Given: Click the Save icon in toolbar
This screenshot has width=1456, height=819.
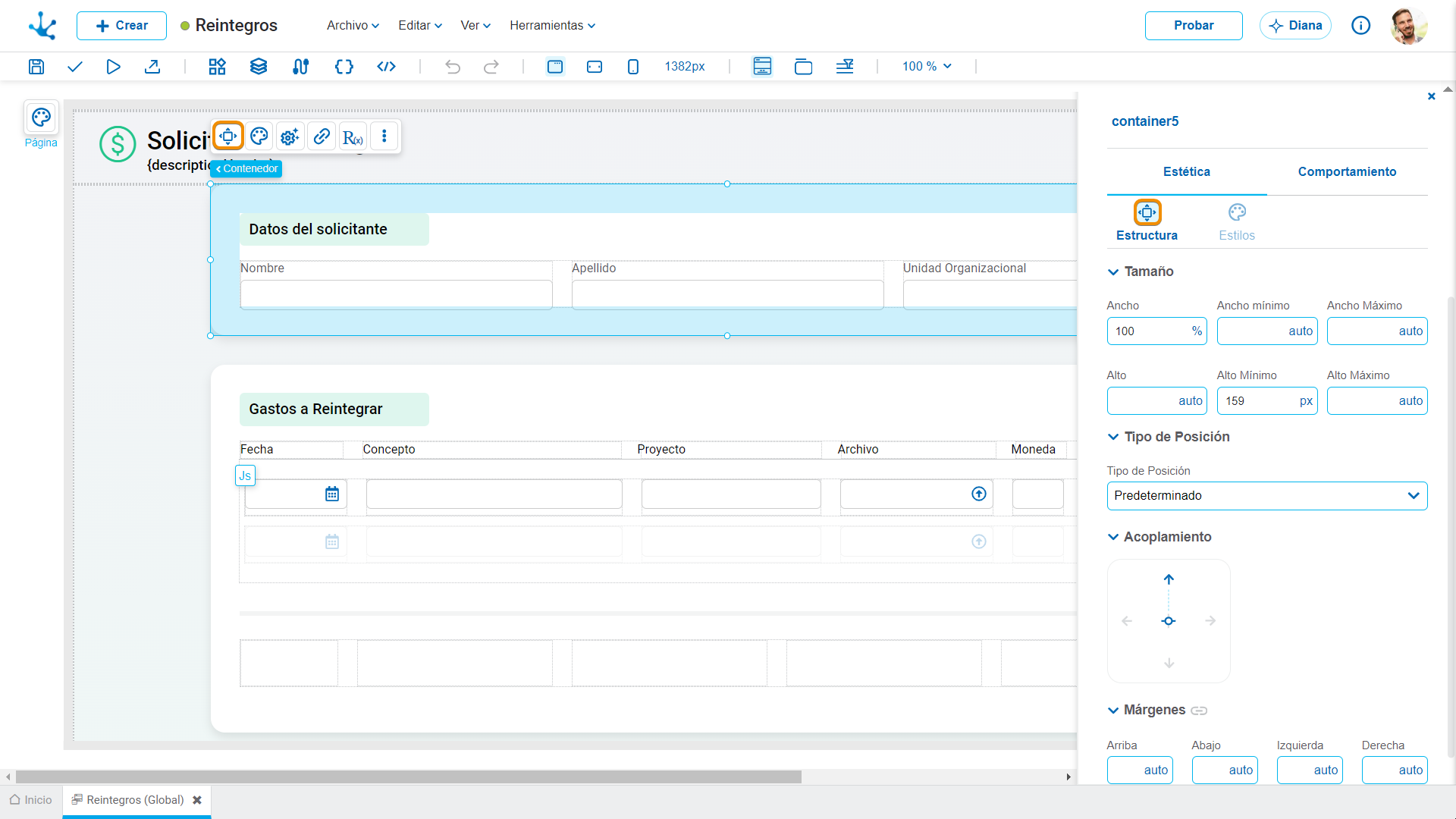Looking at the screenshot, I should point(36,67).
